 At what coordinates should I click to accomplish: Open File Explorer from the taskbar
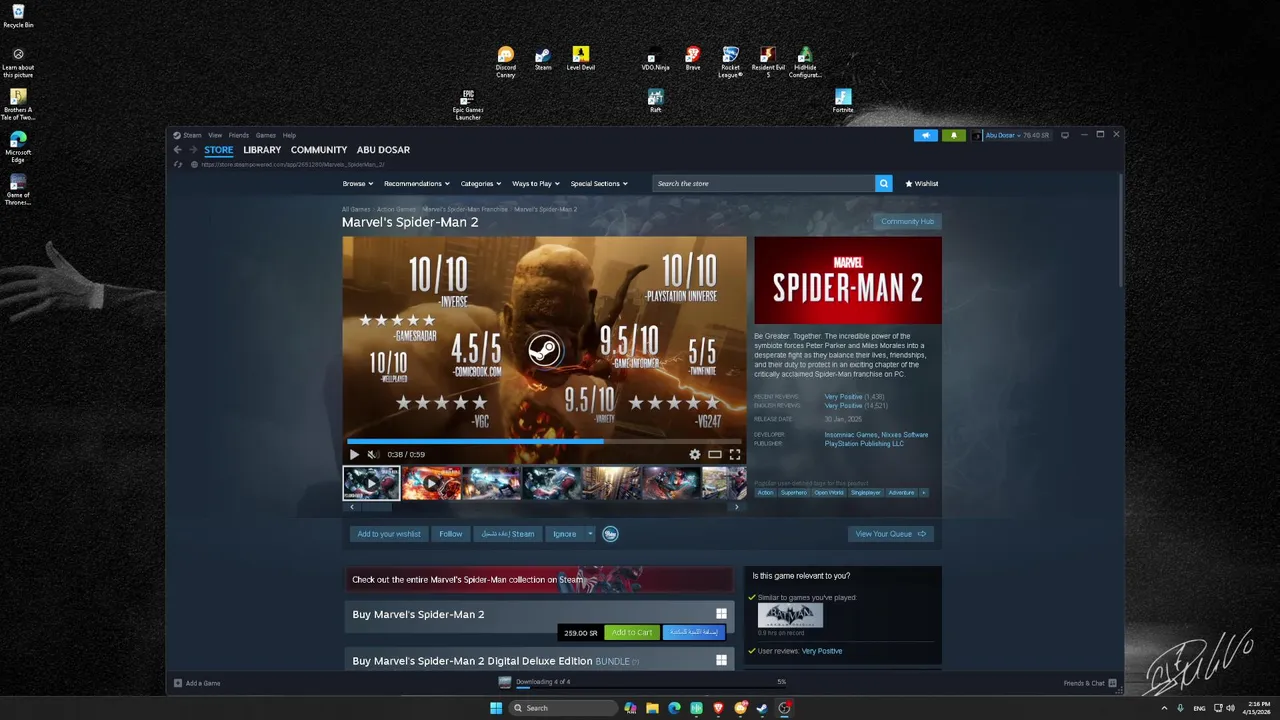(x=652, y=708)
